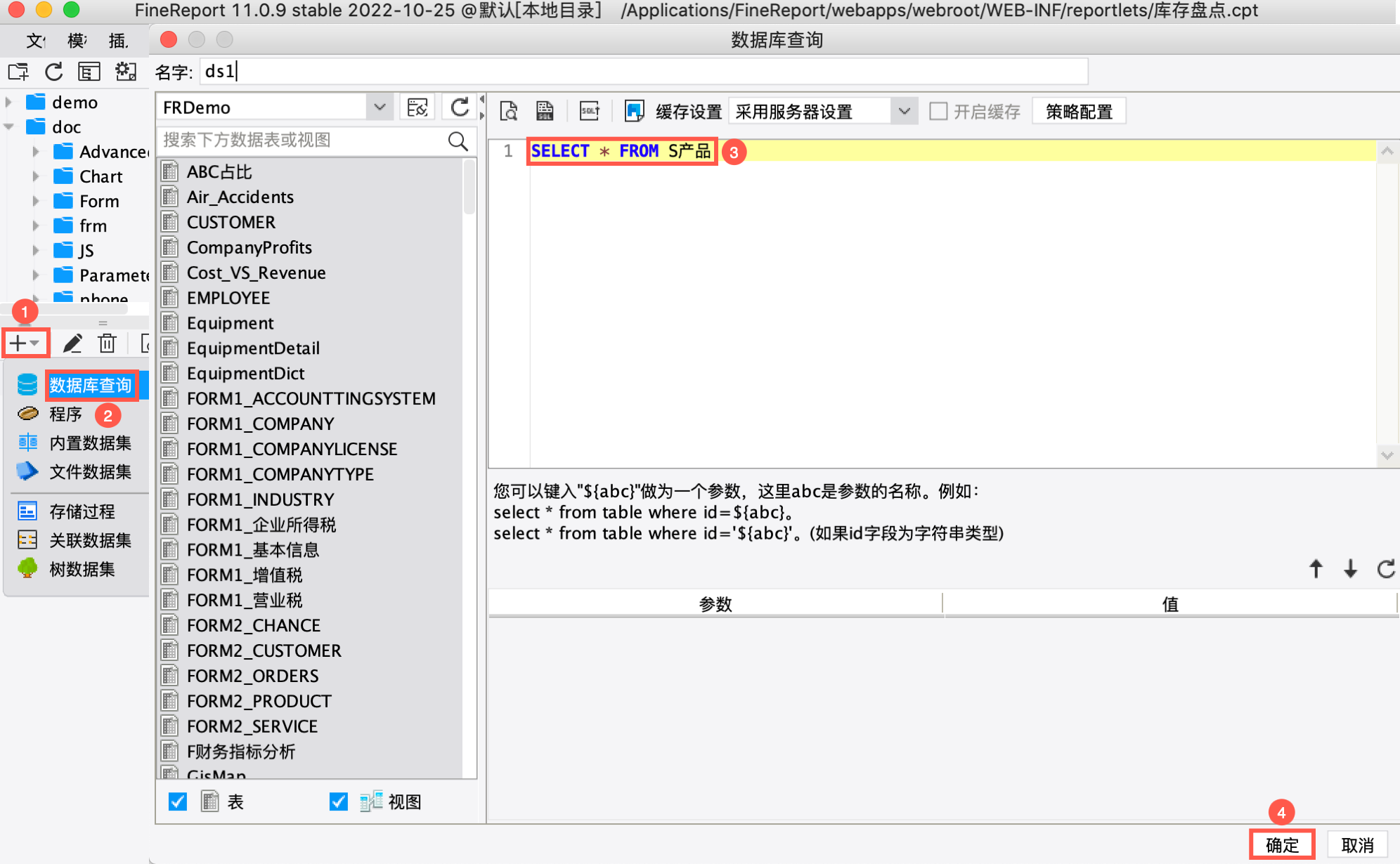
Task: Click move parameter up arrow
Action: (x=1316, y=569)
